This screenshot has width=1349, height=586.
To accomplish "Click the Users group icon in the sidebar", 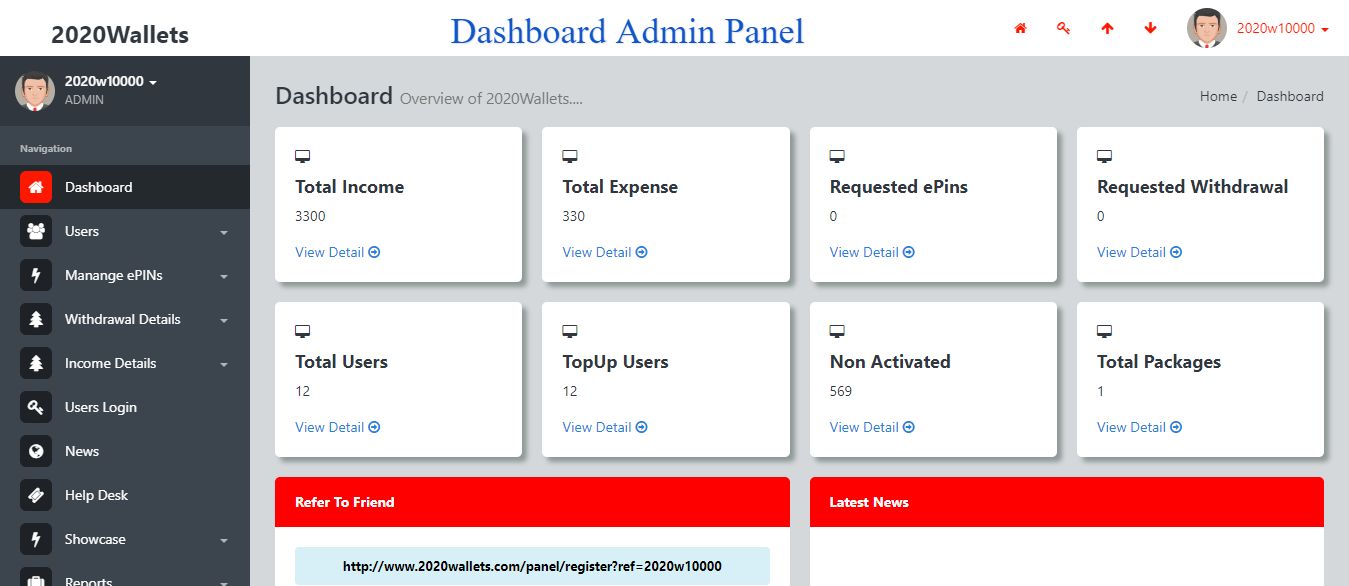I will coord(36,231).
